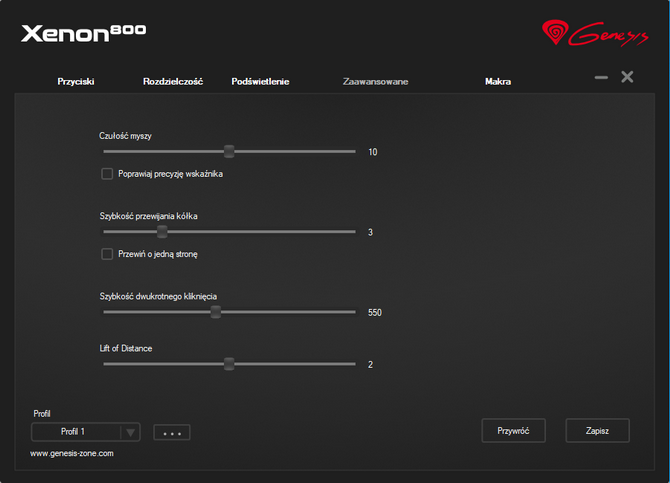Open the Podświetlenie tab
The width and height of the screenshot is (670, 483).
coord(260,81)
